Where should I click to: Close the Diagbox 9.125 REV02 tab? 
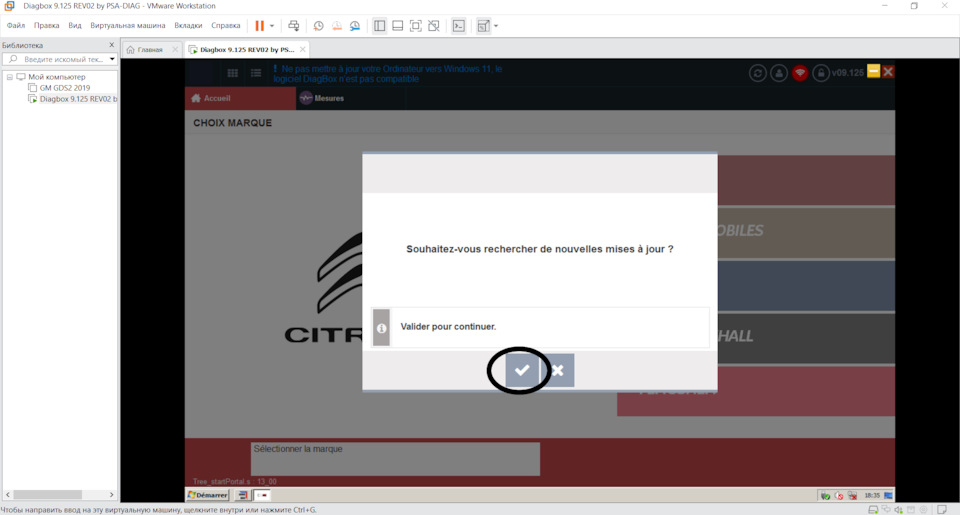(x=302, y=50)
